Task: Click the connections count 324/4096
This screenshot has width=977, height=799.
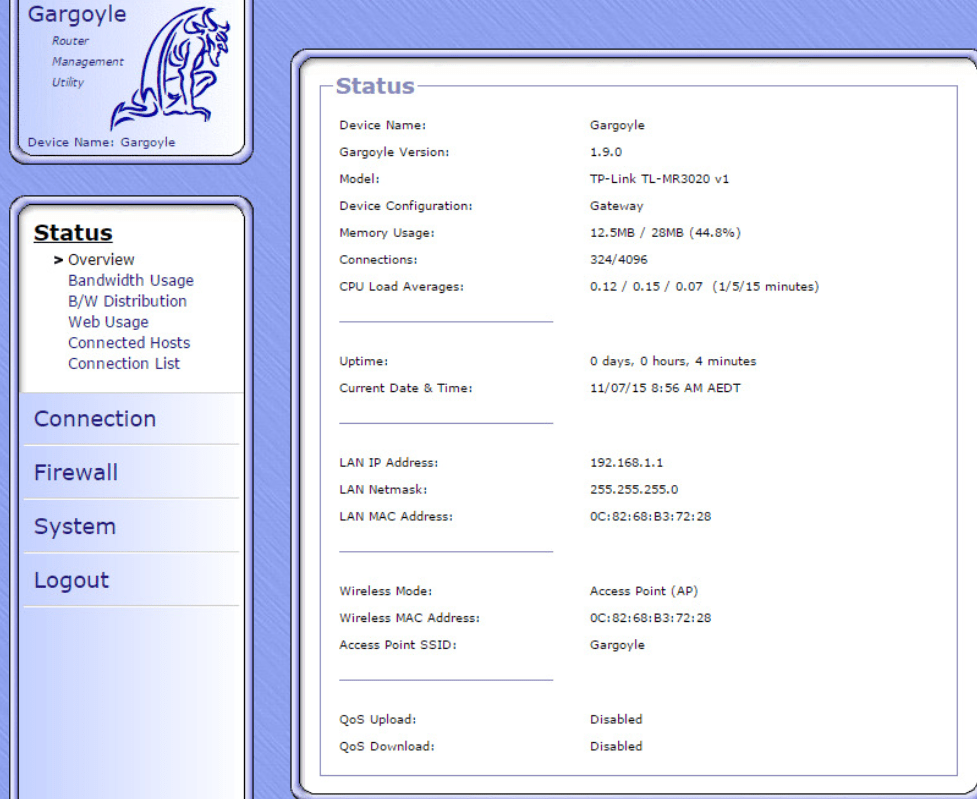Action: pos(619,260)
